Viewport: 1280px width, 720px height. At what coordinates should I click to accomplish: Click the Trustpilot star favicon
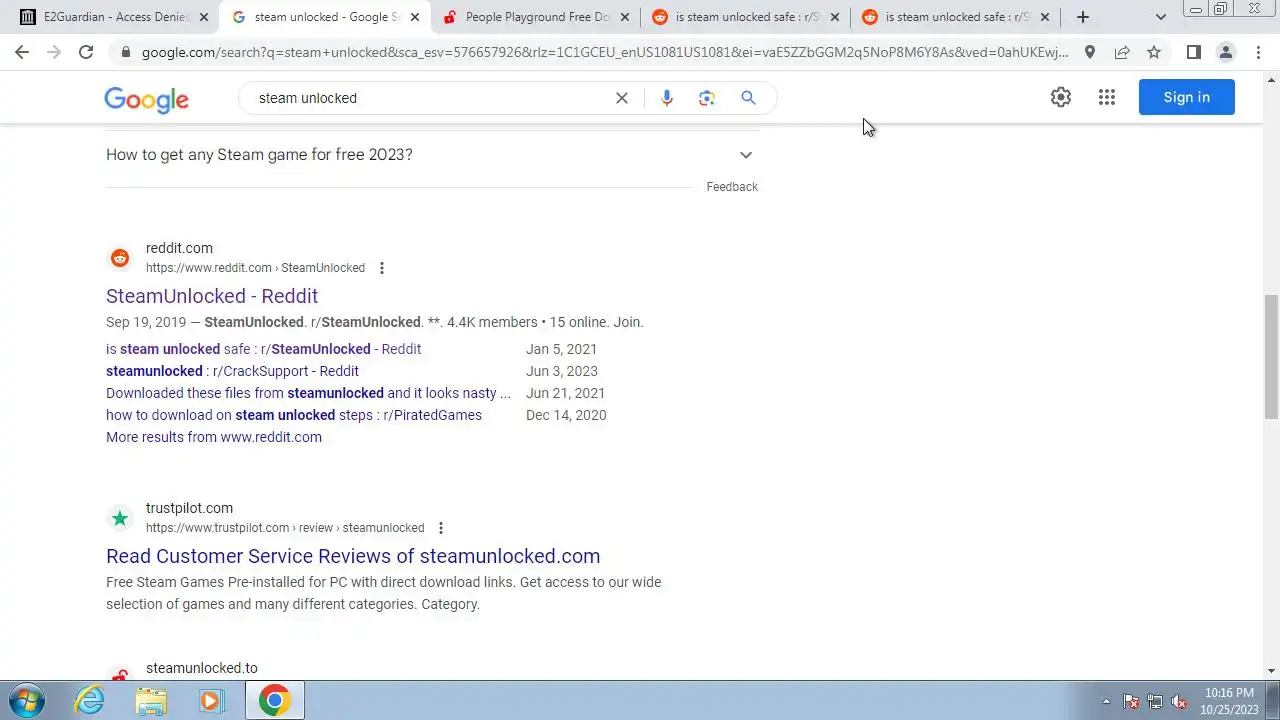(x=120, y=518)
